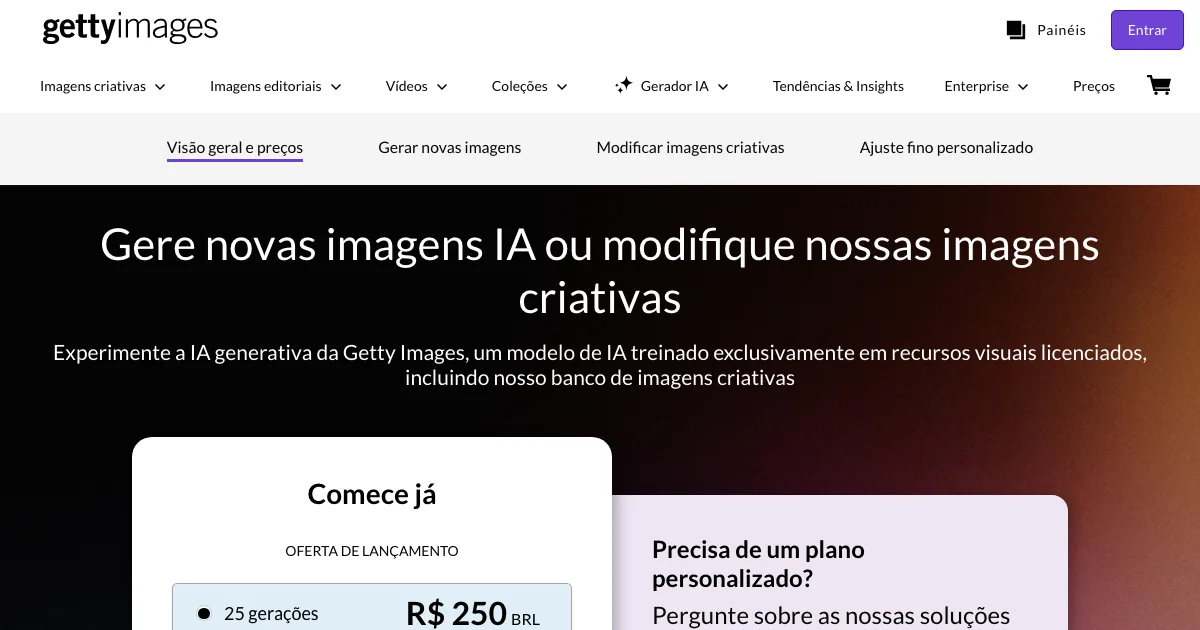Click the Painéis boards icon
The height and width of the screenshot is (630, 1200).
pos(1016,30)
